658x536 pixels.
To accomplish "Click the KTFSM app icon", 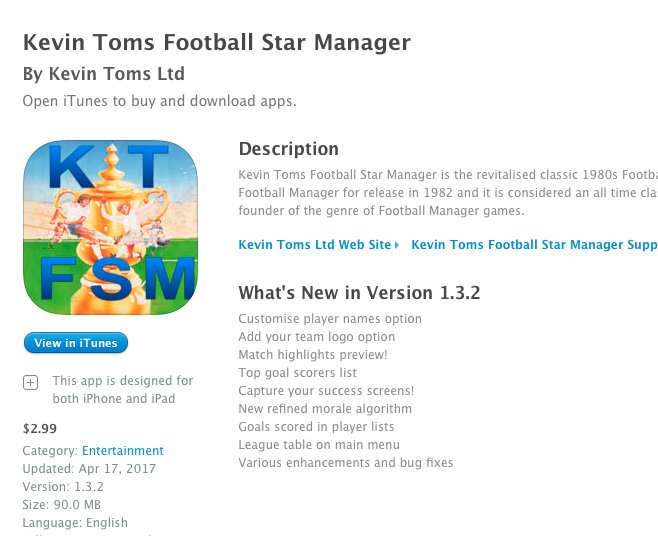I will (x=110, y=227).
